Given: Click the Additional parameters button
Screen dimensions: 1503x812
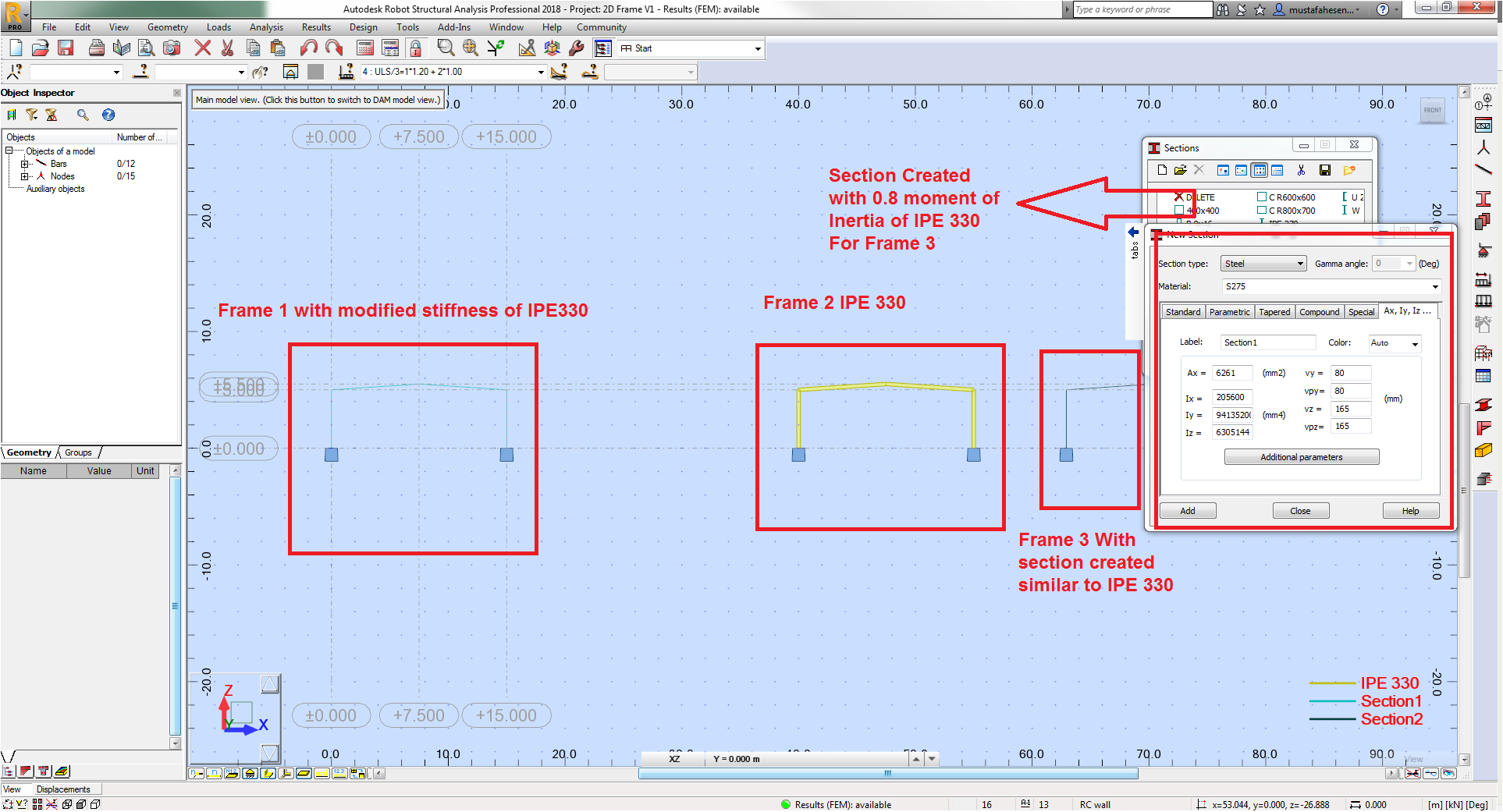Looking at the screenshot, I should (1301, 456).
